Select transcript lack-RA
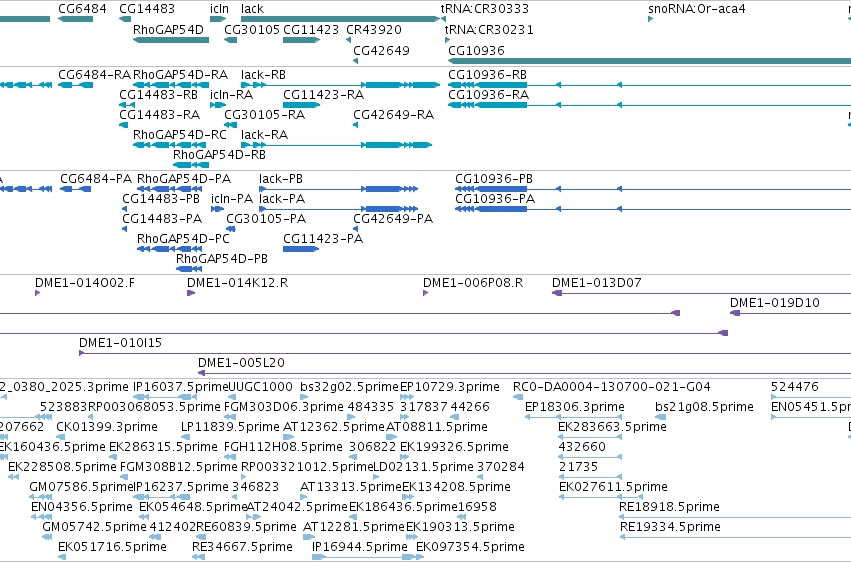The width and height of the screenshot is (851, 562). (264, 135)
